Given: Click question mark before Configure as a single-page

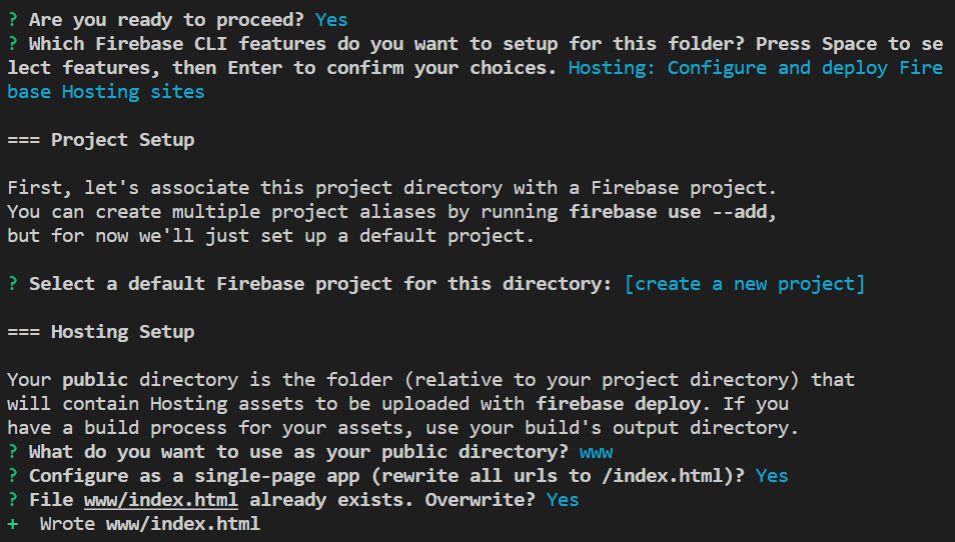Looking at the screenshot, I should point(13,476).
